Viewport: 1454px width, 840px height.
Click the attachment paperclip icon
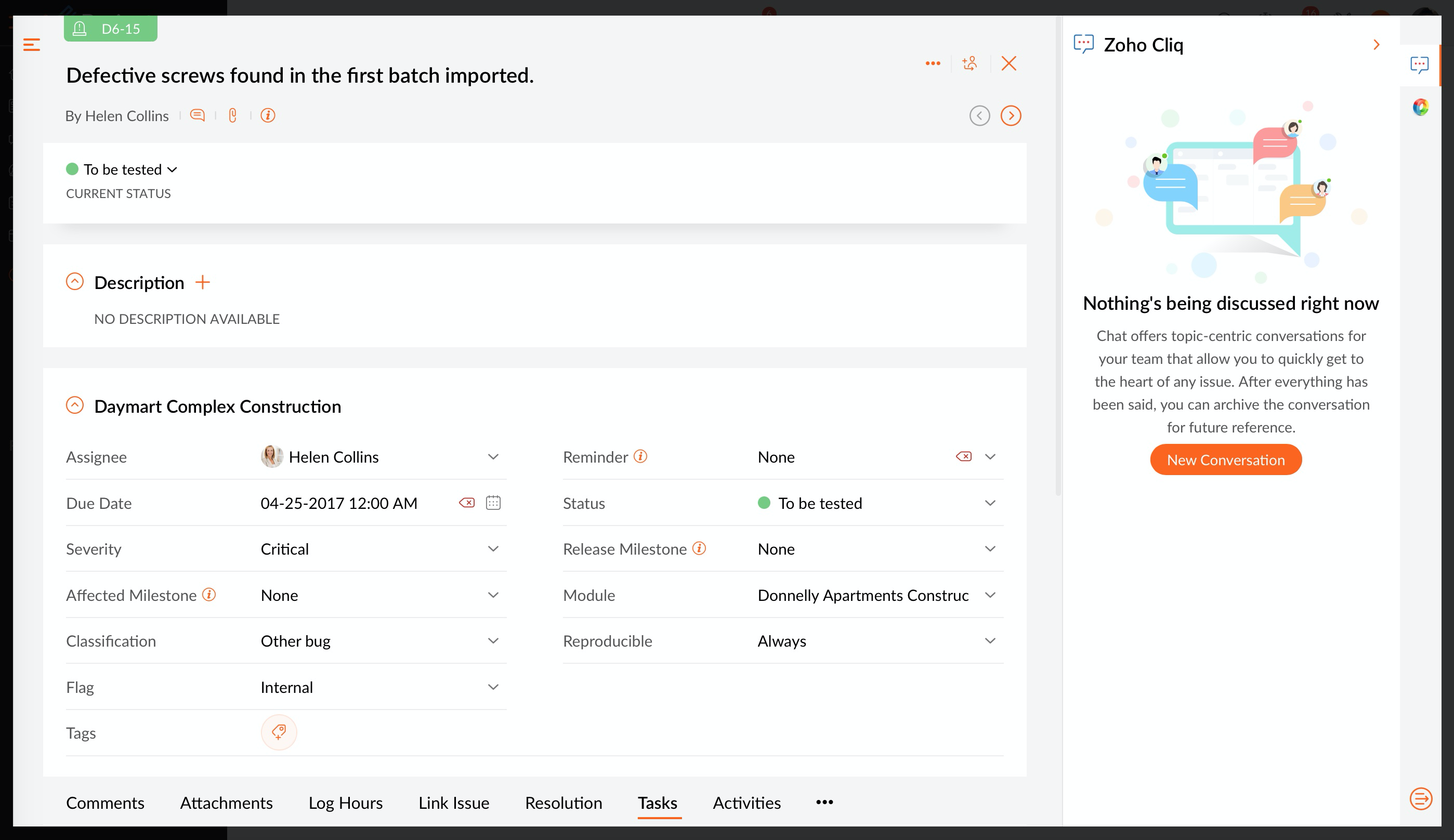point(232,115)
